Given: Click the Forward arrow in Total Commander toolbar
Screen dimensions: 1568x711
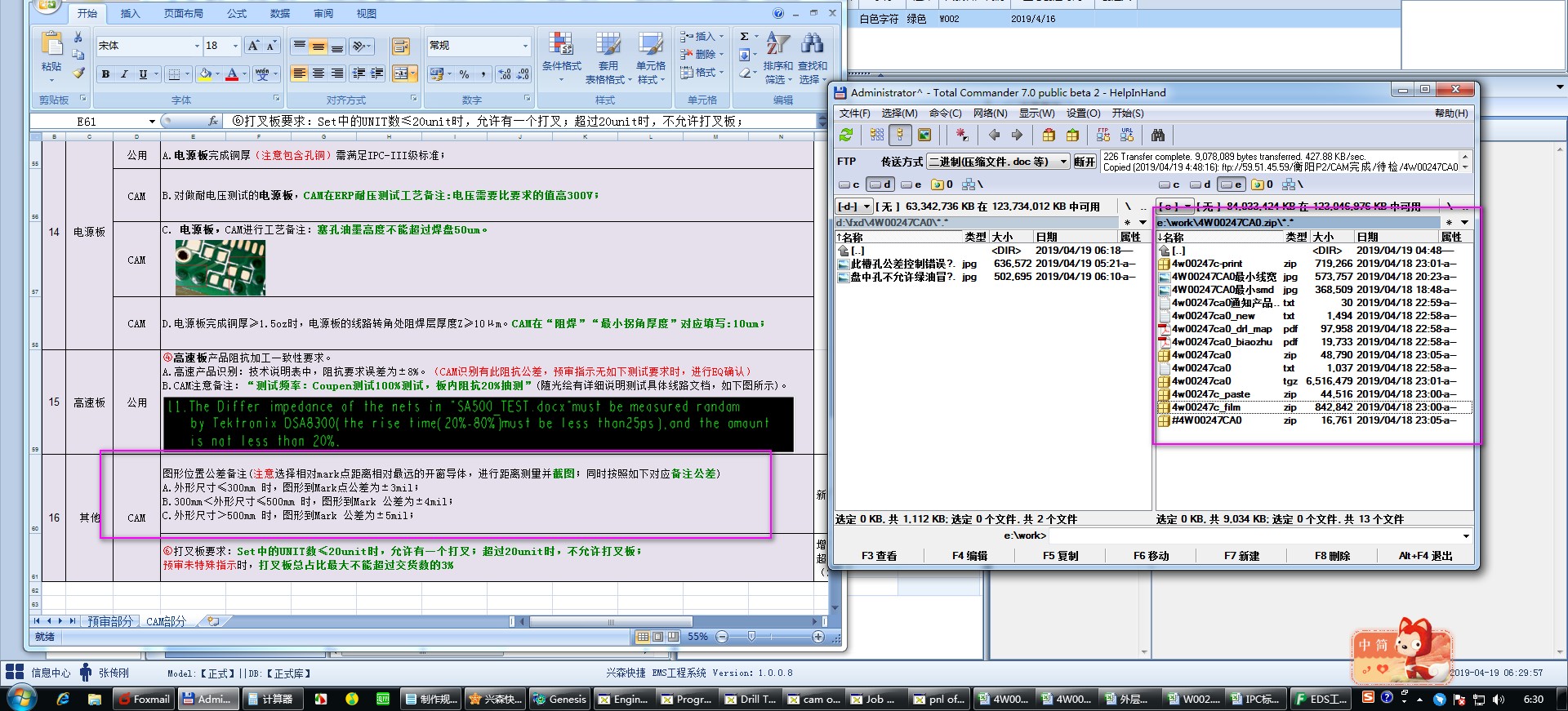Looking at the screenshot, I should (1017, 135).
